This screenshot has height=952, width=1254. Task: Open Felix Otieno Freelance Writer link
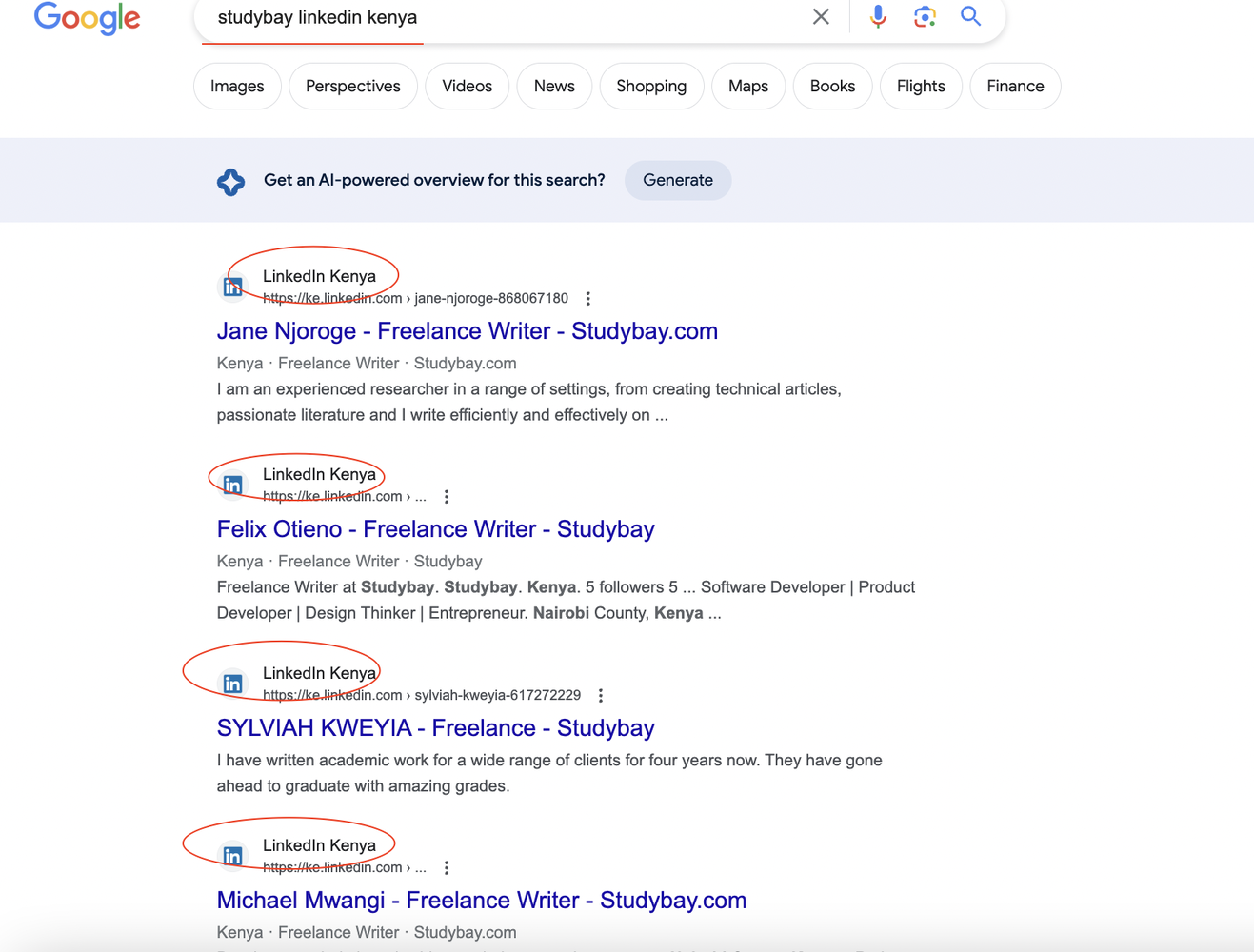(x=436, y=529)
